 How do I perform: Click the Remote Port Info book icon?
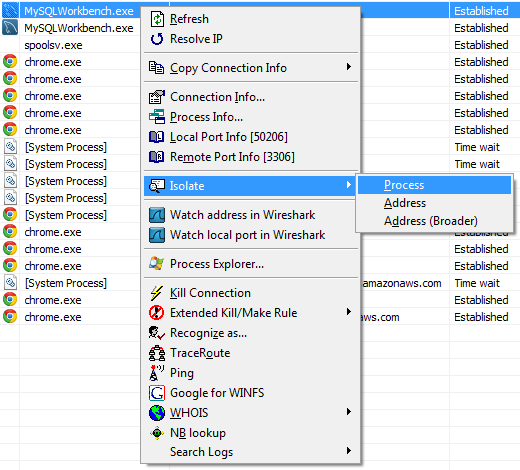pyautogui.click(x=156, y=157)
